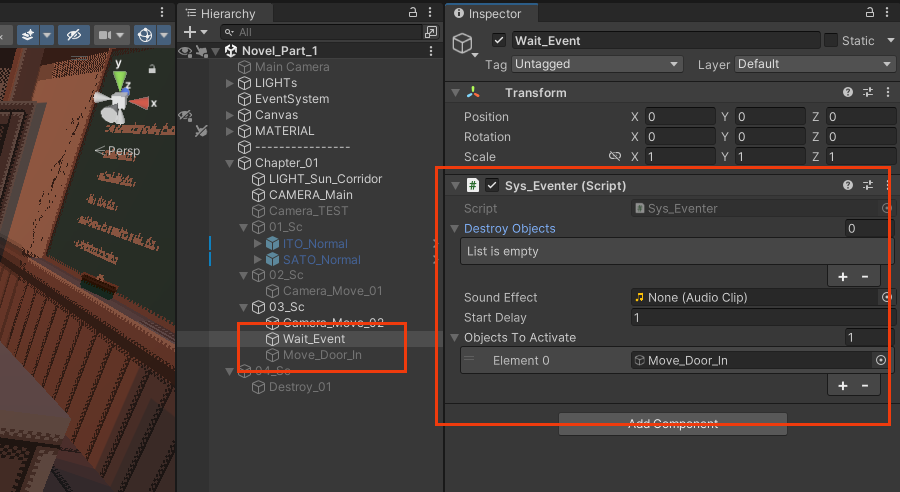Switch to the Inspector tab
Image resolution: width=900 pixels, height=492 pixels.
pyautogui.click(x=489, y=14)
